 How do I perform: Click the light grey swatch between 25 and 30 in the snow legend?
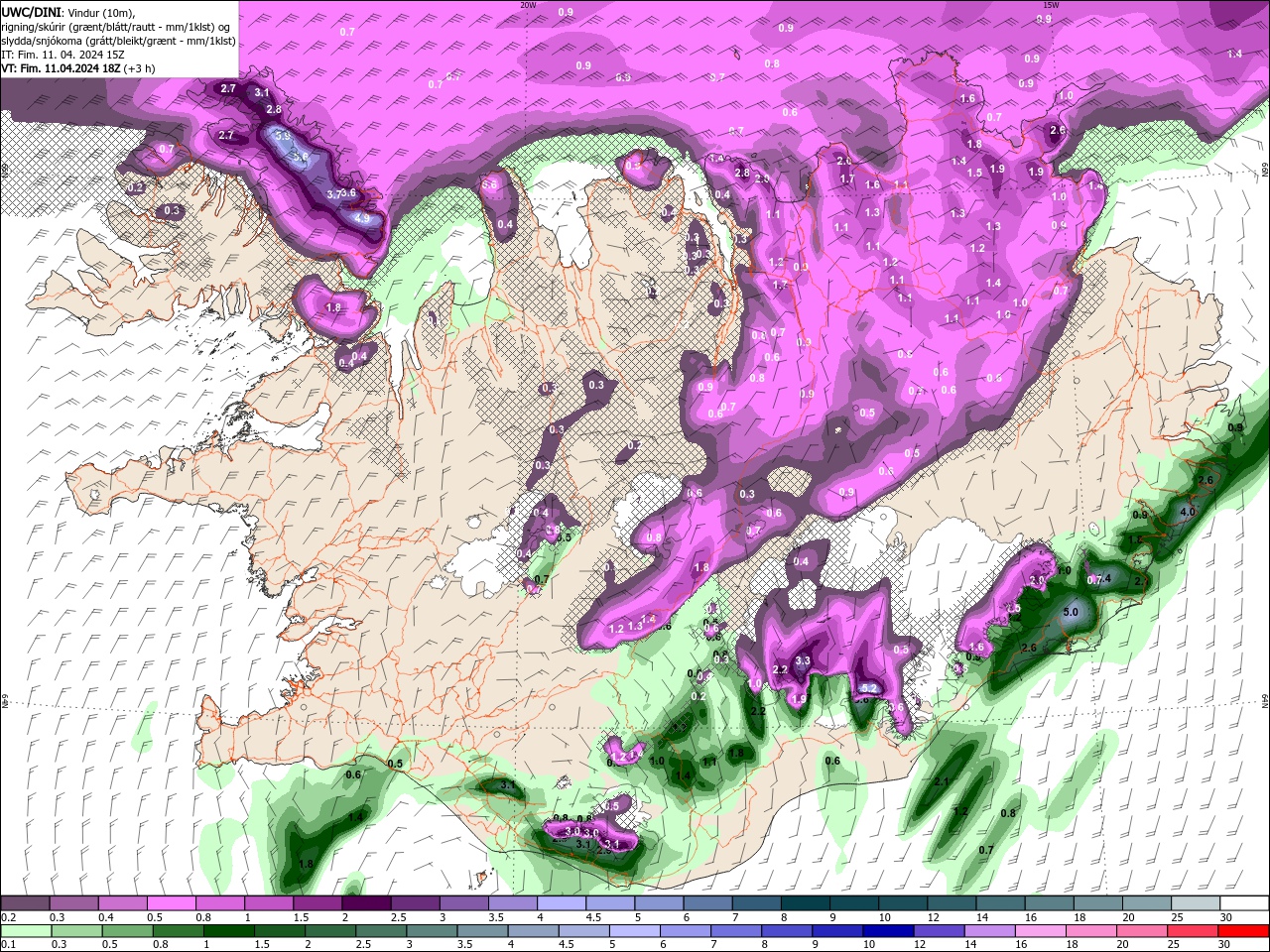click(1196, 903)
